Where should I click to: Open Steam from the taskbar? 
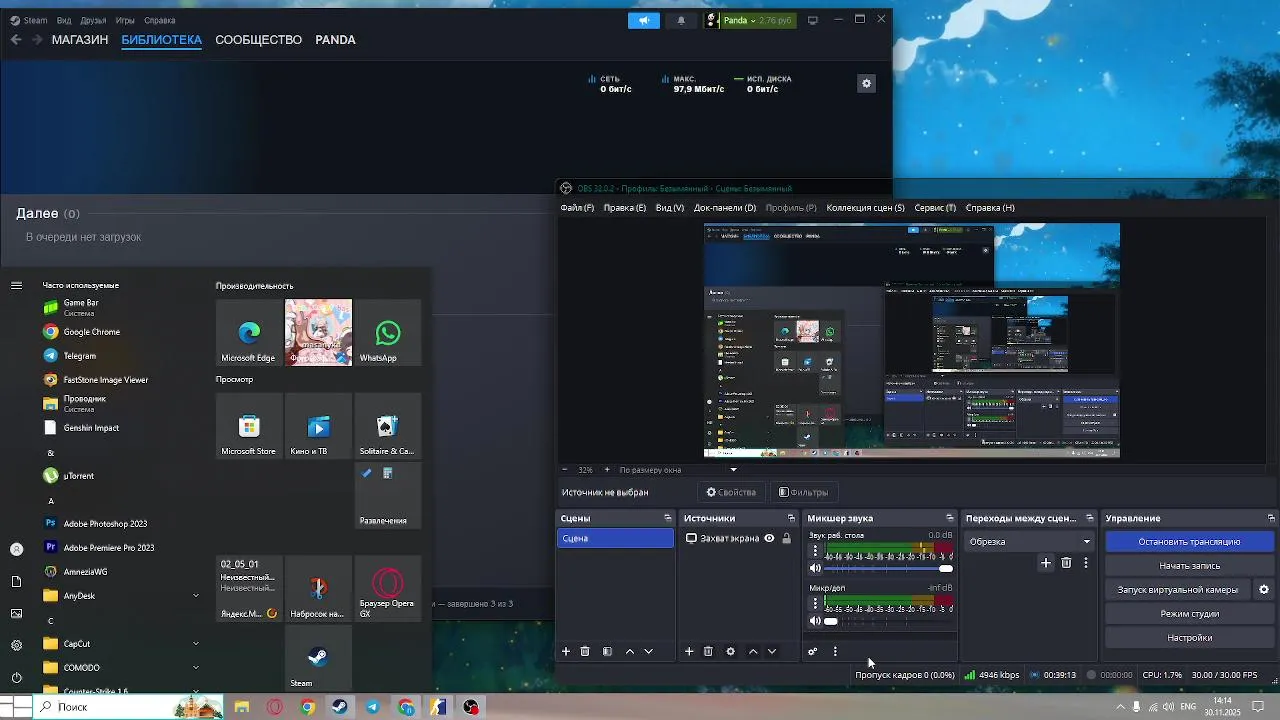(340, 707)
